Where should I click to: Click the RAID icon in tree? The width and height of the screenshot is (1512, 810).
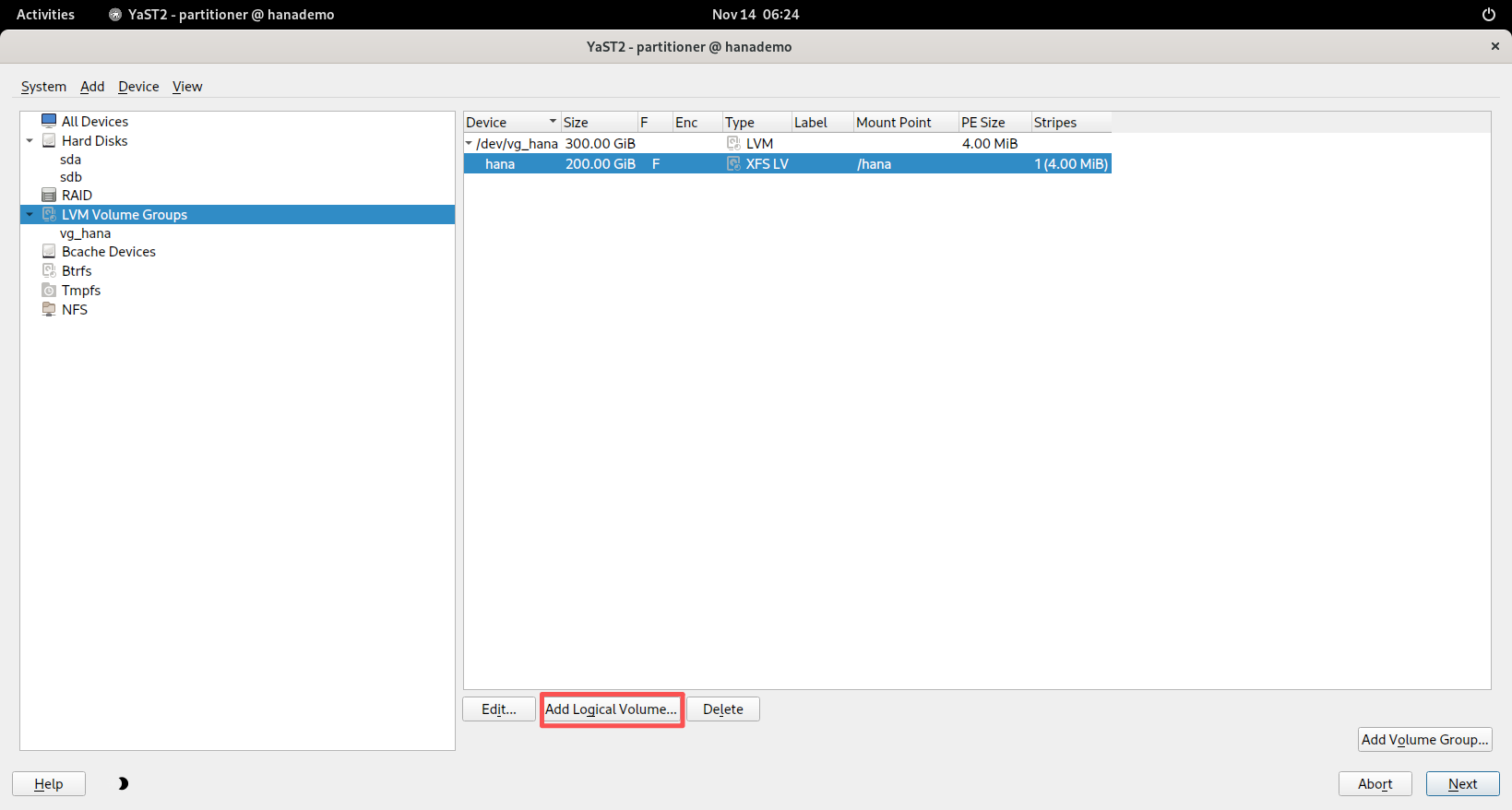(x=49, y=195)
